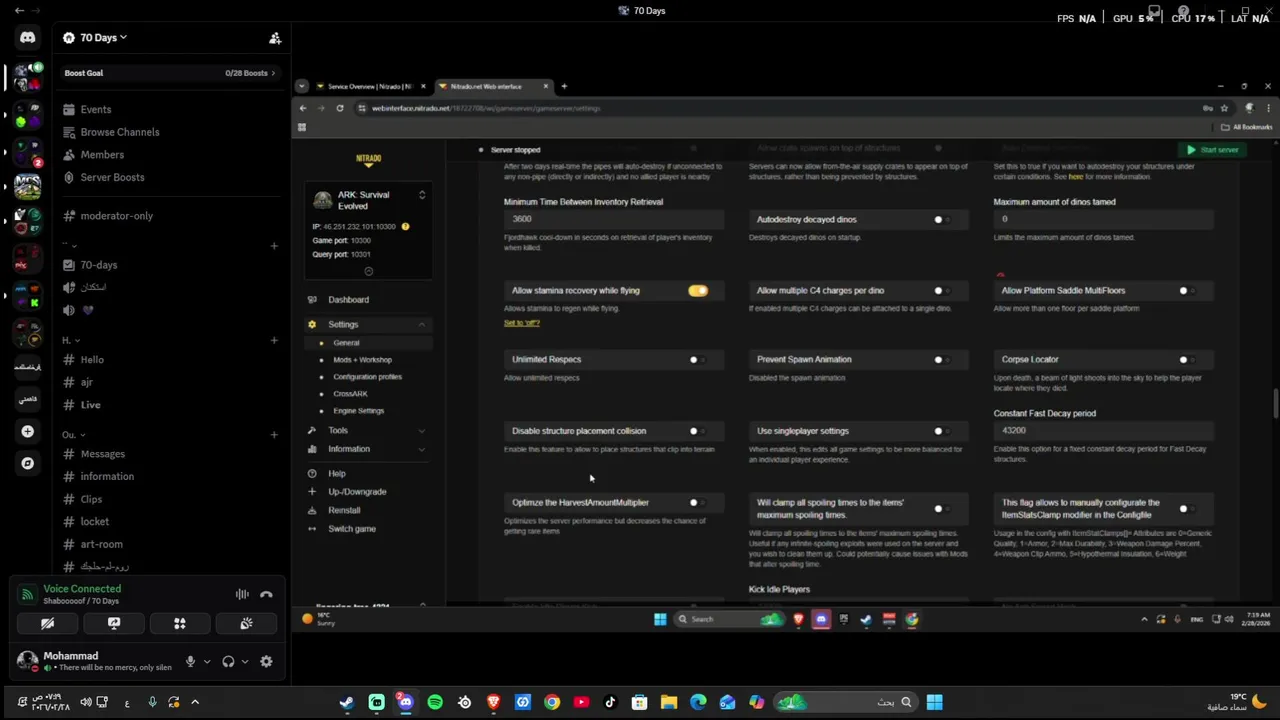The width and height of the screenshot is (1280, 720).
Task: Open TikTok from the taskbar
Action: pyautogui.click(x=610, y=702)
